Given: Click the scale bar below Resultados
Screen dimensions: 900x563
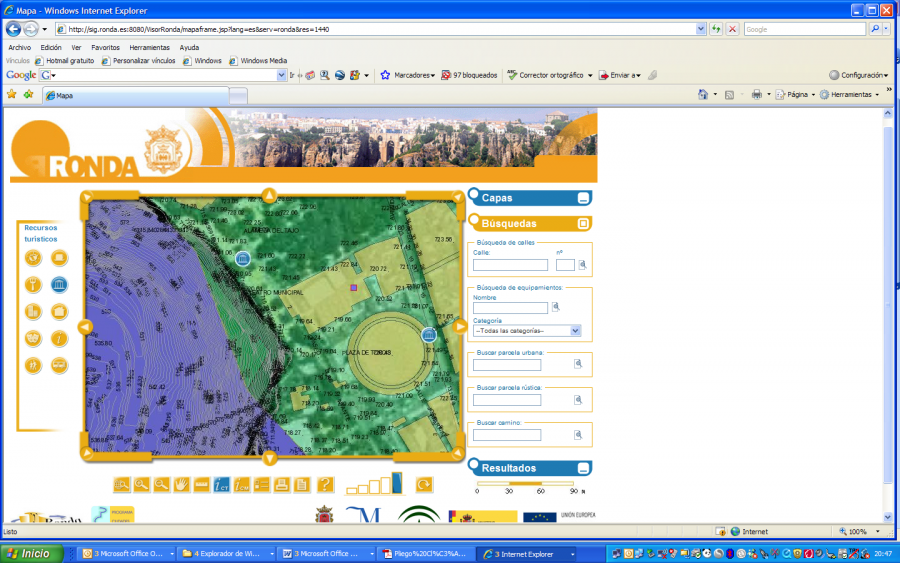Looking at the screenshot, I should click(x=527, y=484).
